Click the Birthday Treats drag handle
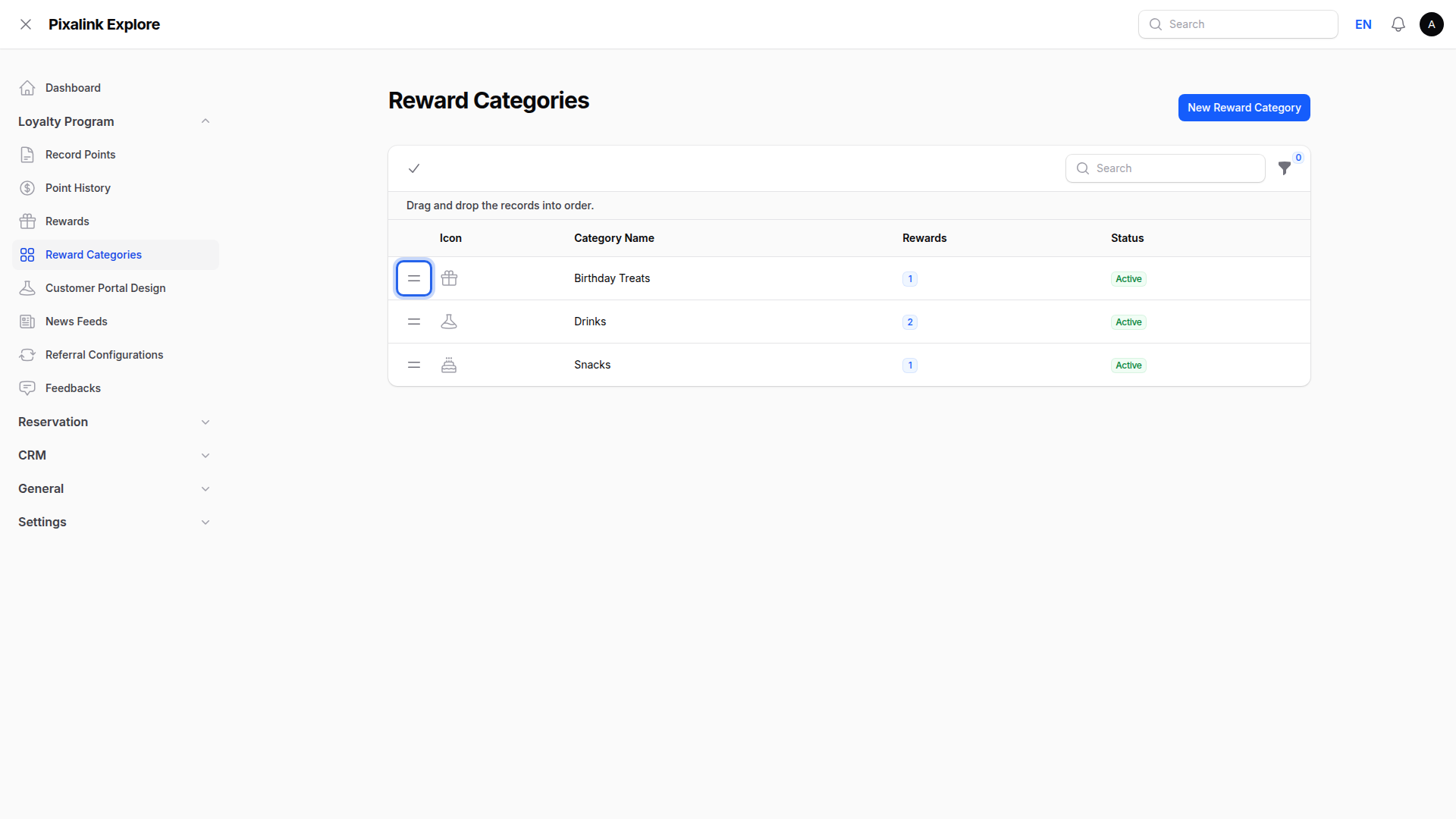1456x819 pixels. 414,278
